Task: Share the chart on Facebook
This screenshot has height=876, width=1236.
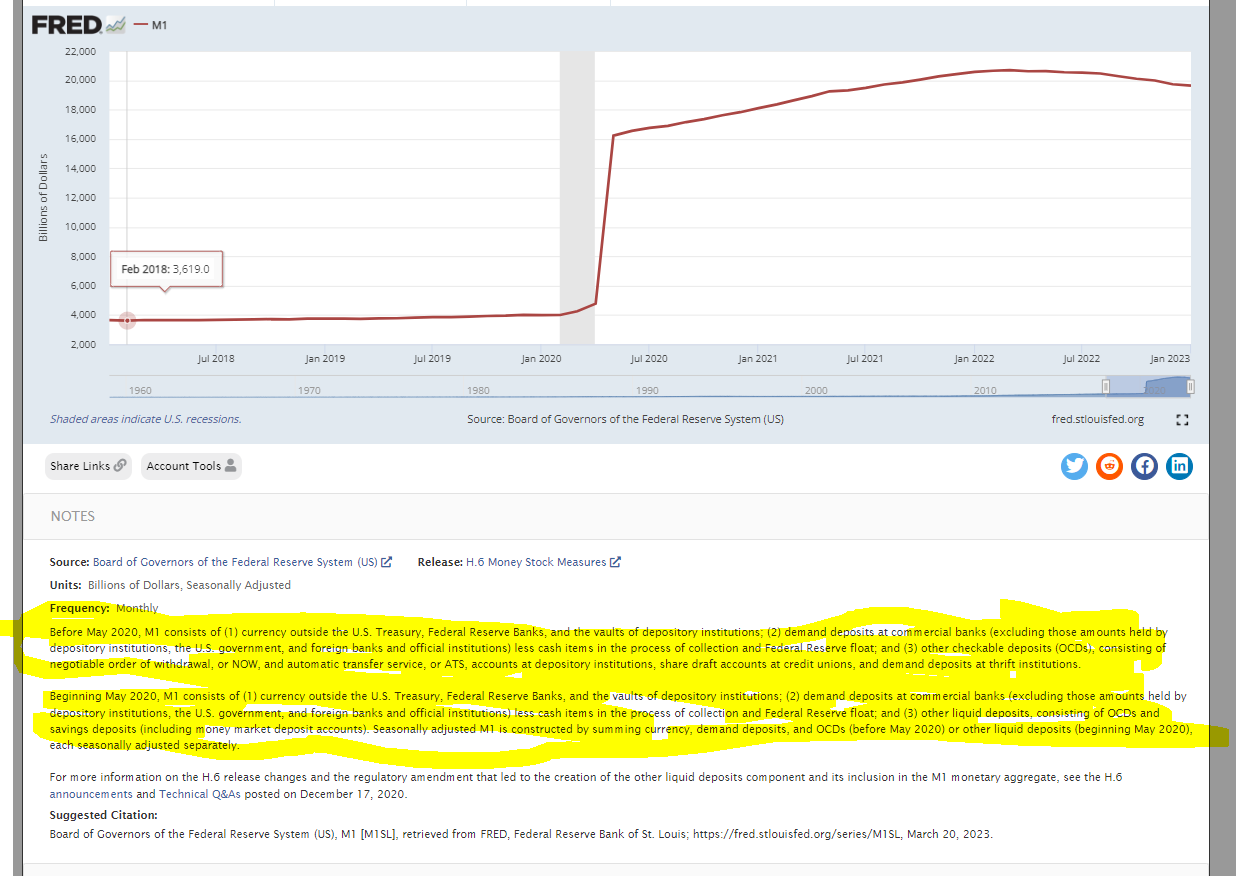Action: coord(1145,466)
